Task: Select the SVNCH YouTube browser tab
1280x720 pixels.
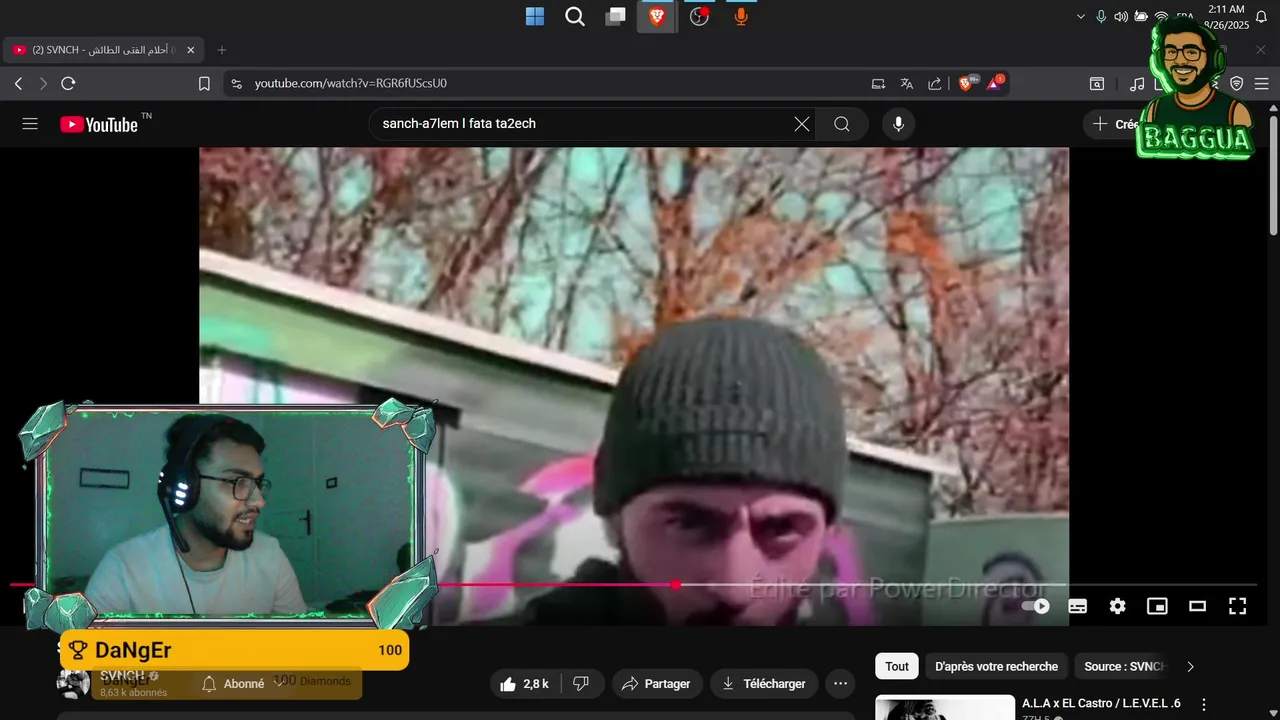Action: point(103,50)
